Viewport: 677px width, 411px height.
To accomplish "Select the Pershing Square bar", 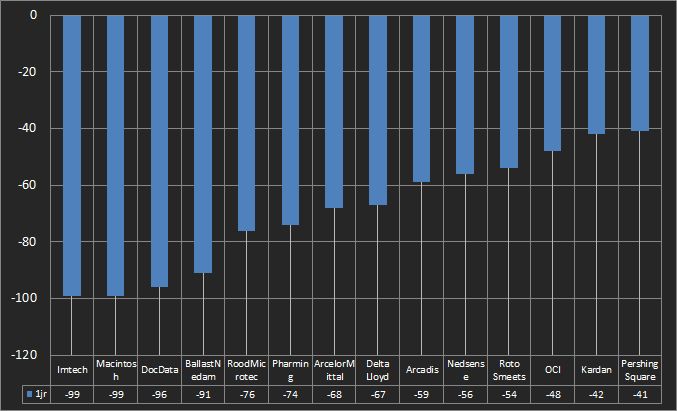I will click(x=640, y=73).
